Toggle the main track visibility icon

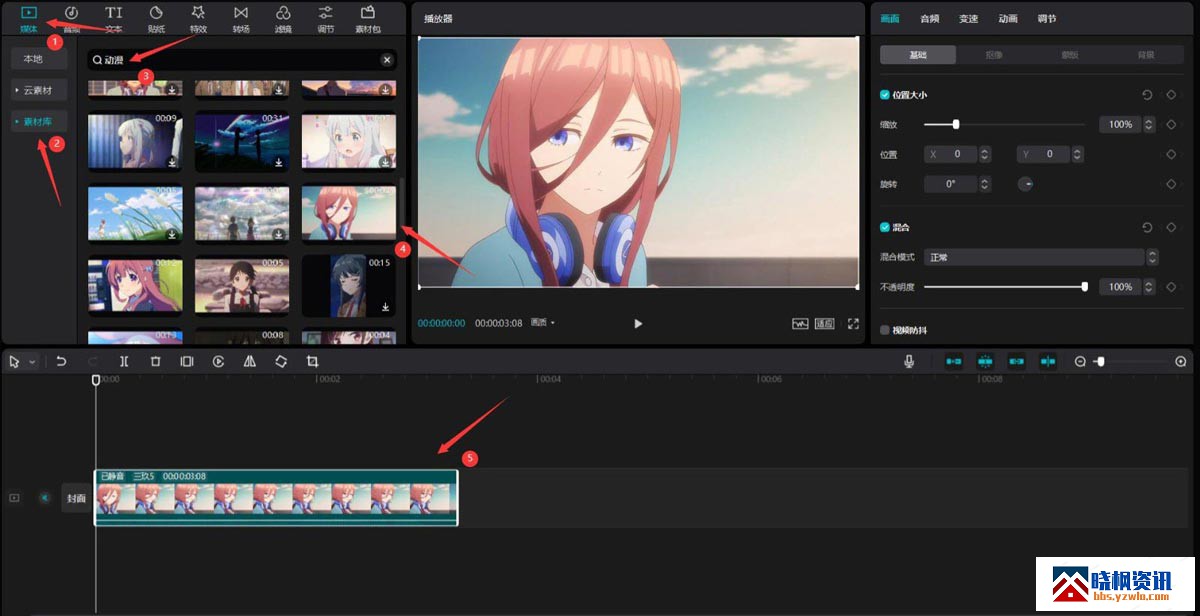14,497
